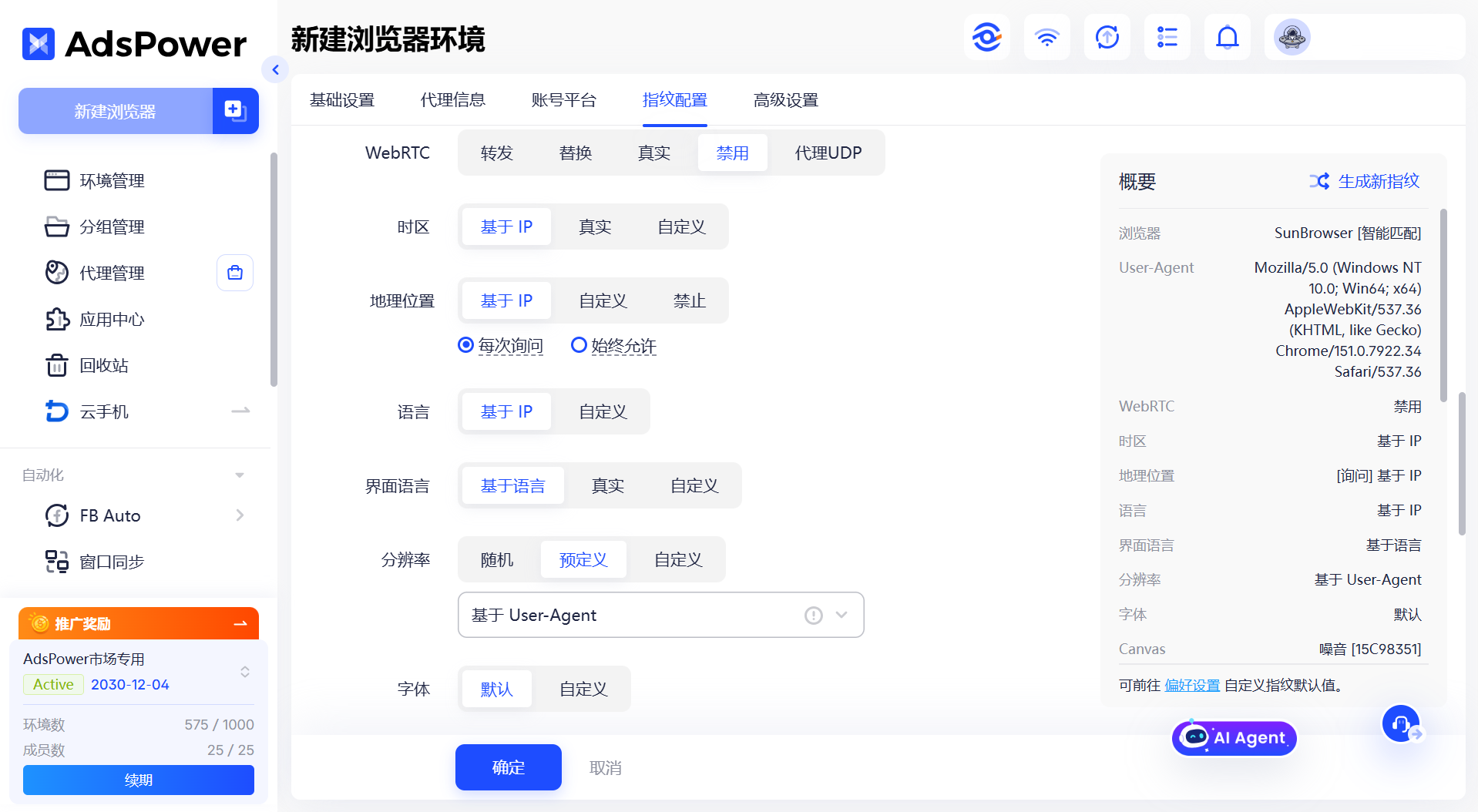Click the main page vertical scrollbar

[1462, 464]
